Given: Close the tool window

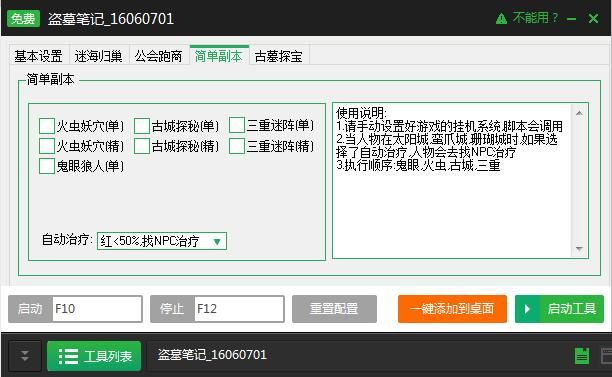Looking at the screenshot, I should click(x=593, y=18).
